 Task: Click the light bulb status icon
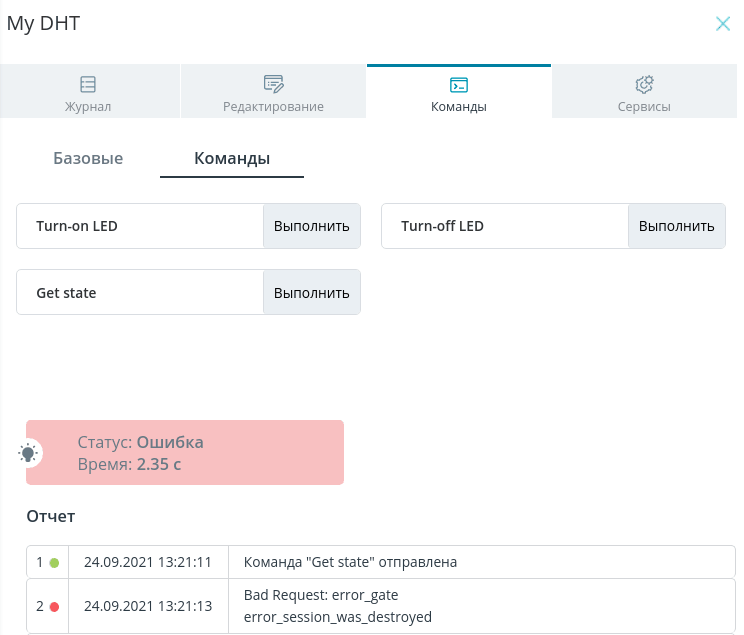28,453
